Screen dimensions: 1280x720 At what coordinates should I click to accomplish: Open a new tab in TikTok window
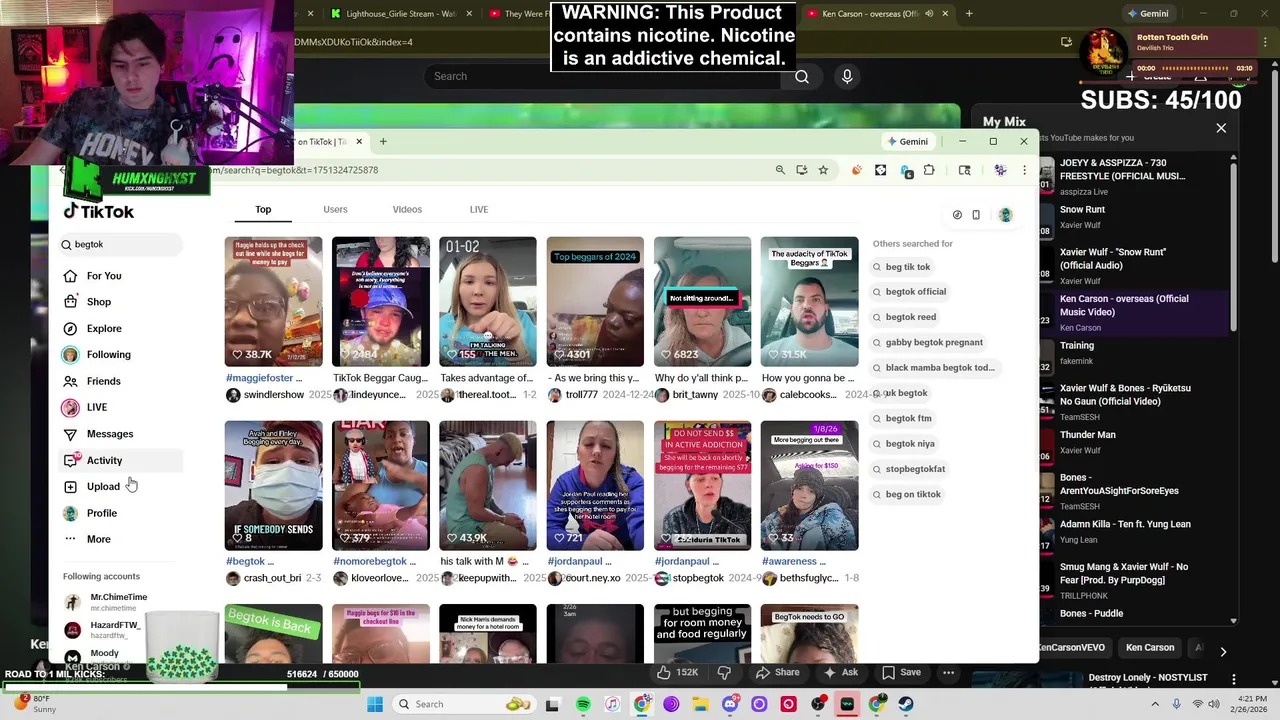(383, 142)
